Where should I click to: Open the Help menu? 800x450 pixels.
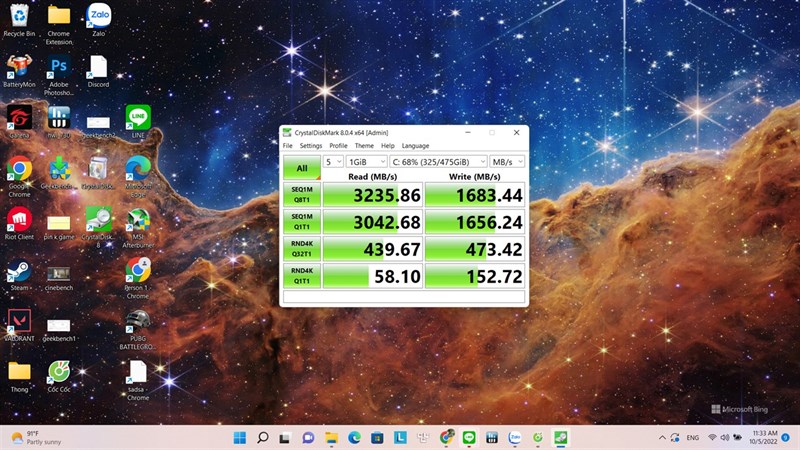pyautogui.click(x=388, y=145)
